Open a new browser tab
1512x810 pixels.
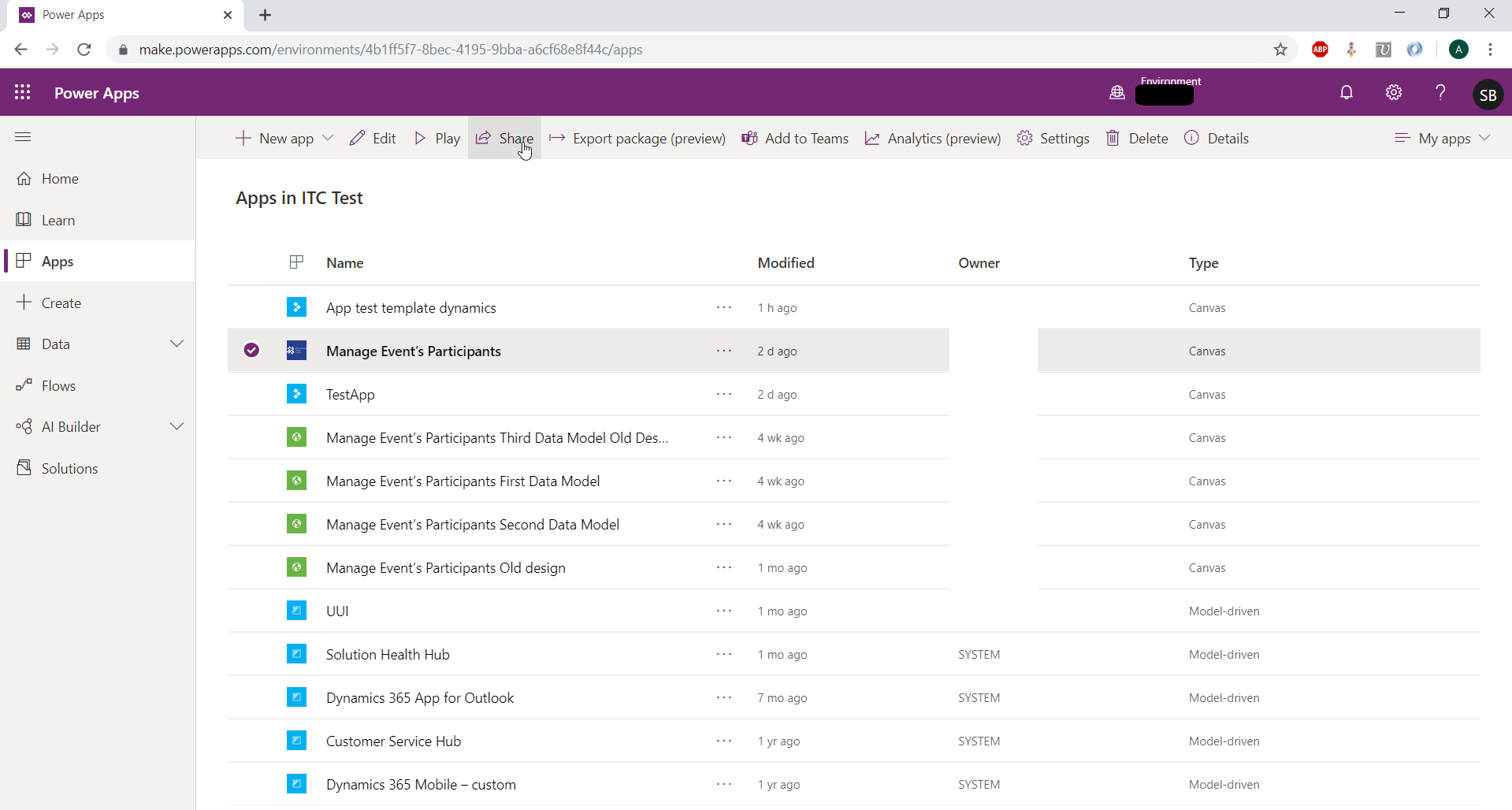pos(266,15)
